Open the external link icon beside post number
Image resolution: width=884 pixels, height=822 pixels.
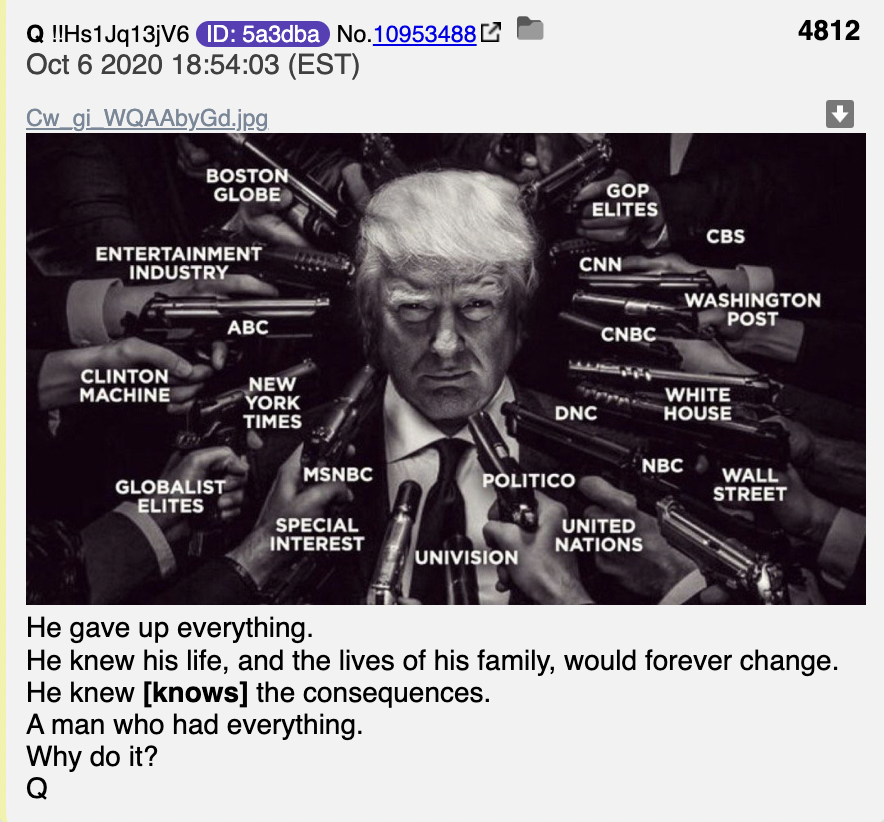490,33
